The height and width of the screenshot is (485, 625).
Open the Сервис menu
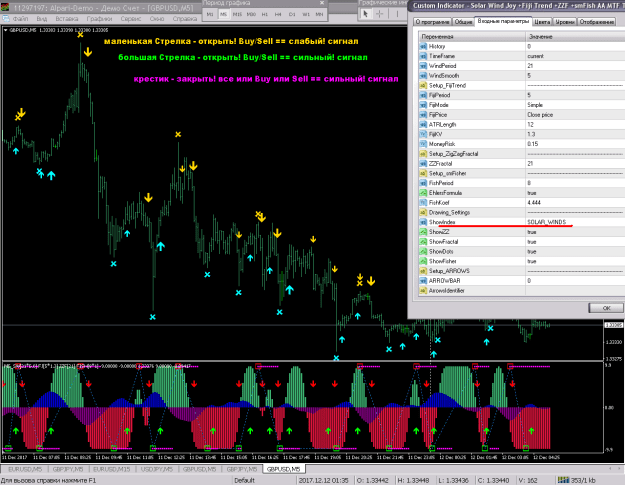(131, 19)
